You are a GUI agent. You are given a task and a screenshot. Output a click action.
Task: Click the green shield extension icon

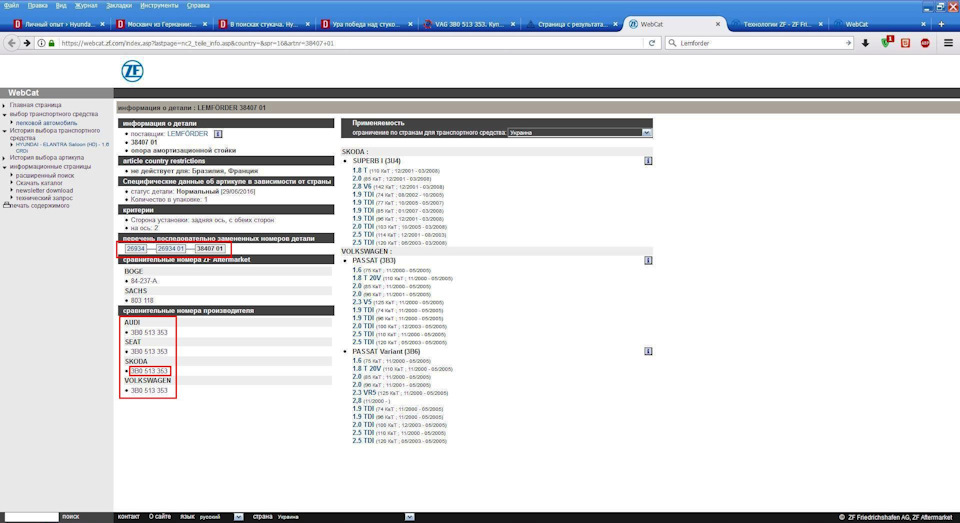pos(886,43)
